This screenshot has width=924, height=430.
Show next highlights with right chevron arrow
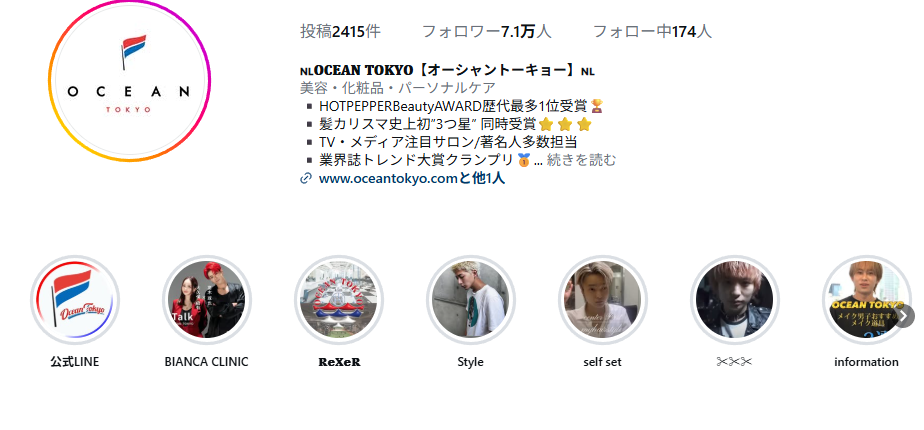pos(903,316)
